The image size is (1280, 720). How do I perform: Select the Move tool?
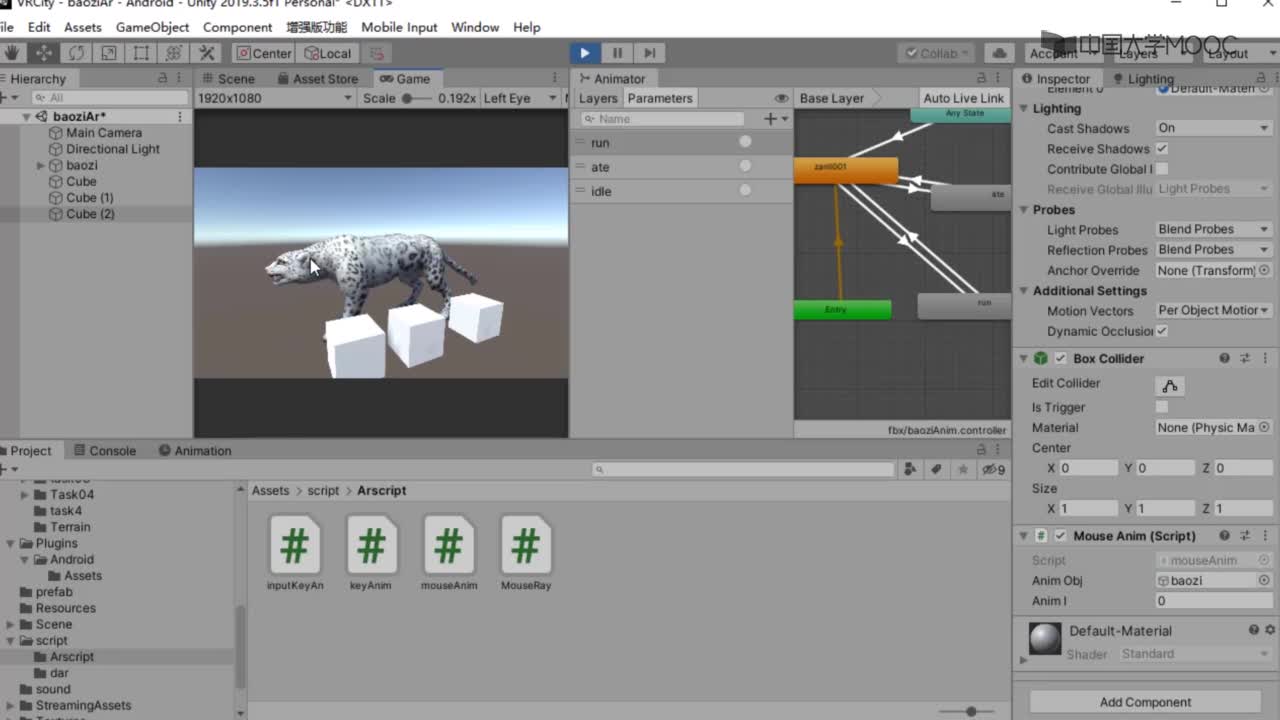[43, 53]
